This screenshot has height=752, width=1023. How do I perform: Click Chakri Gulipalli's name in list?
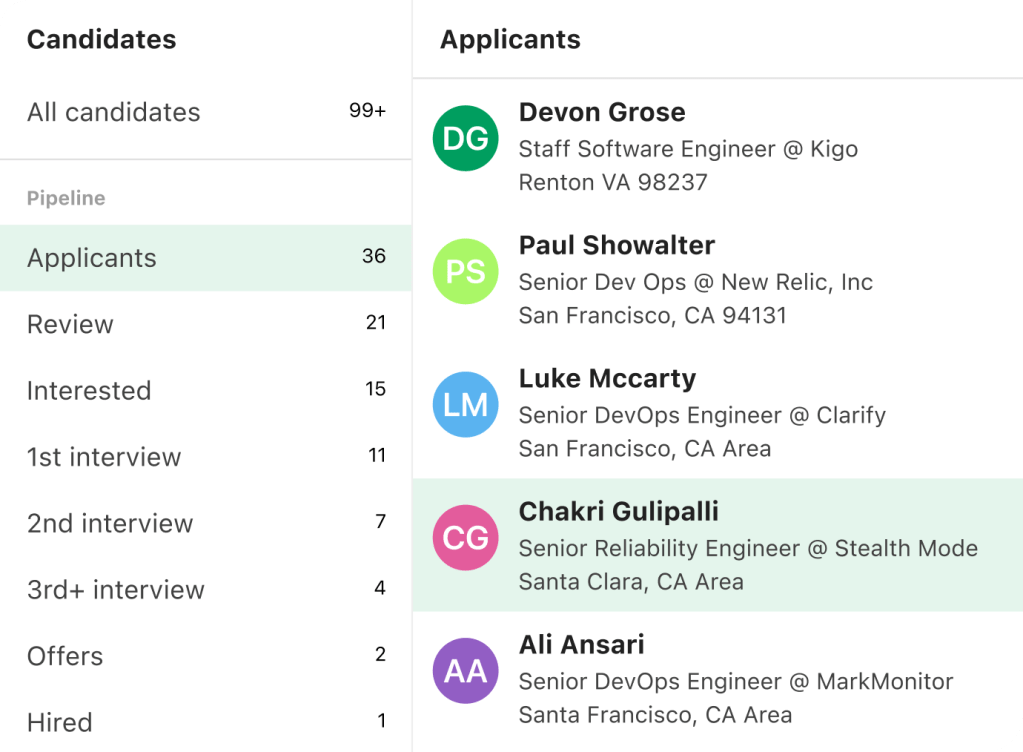pos(619,511)
